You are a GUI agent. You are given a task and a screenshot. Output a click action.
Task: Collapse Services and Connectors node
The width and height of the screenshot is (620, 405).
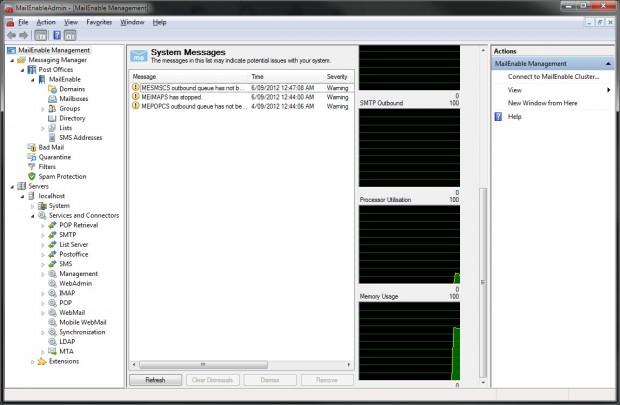(x=33, y=216)
